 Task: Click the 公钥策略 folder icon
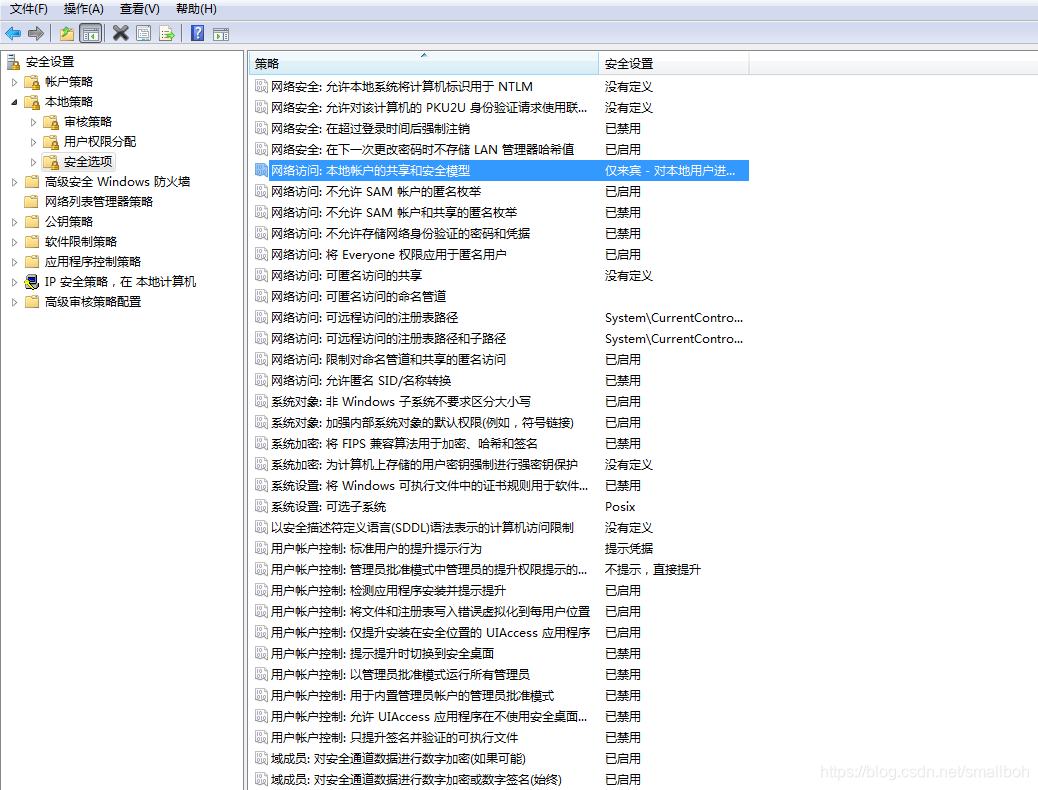tap(32, 222)
